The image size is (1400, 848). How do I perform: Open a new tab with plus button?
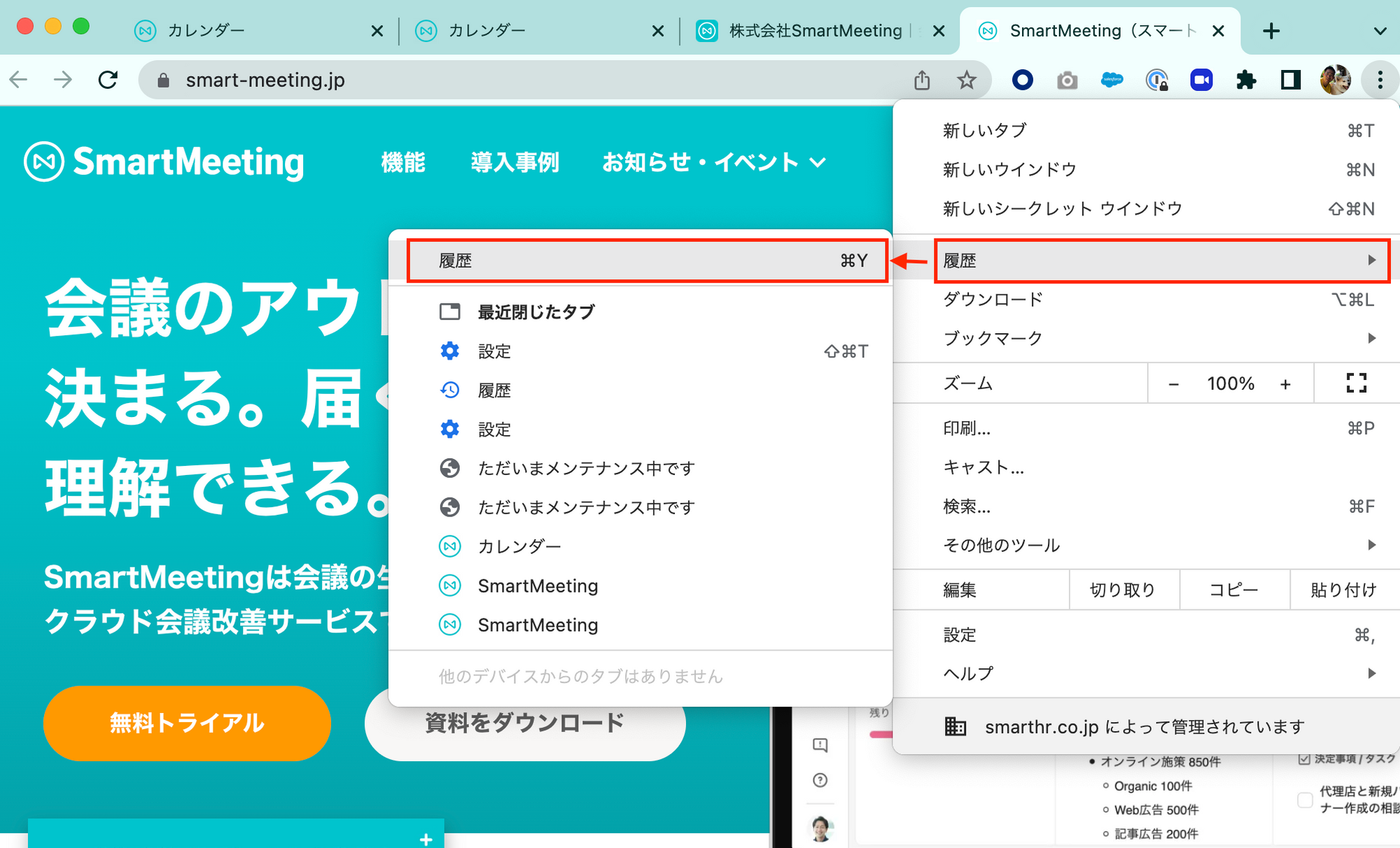(1271, 31)
